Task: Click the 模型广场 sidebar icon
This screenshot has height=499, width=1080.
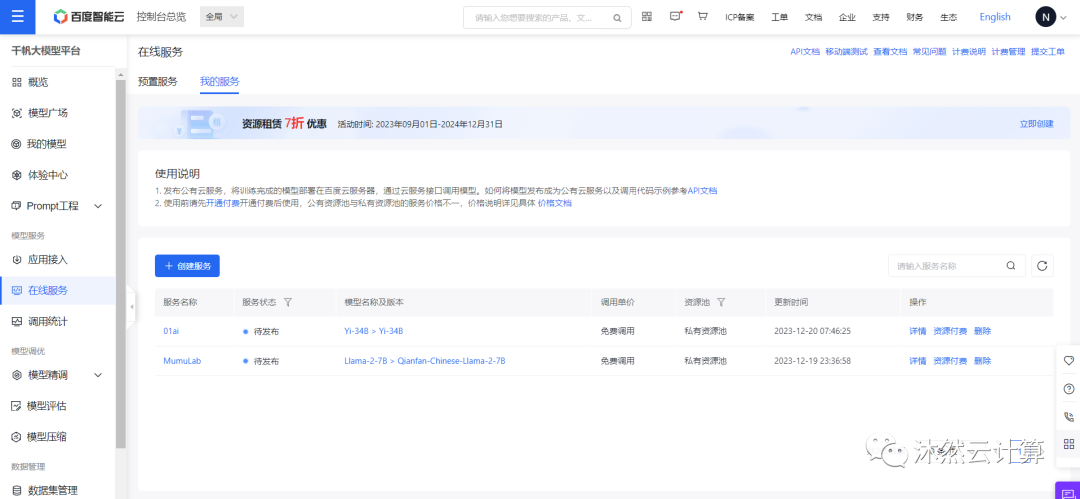Action: coord(17,113)
